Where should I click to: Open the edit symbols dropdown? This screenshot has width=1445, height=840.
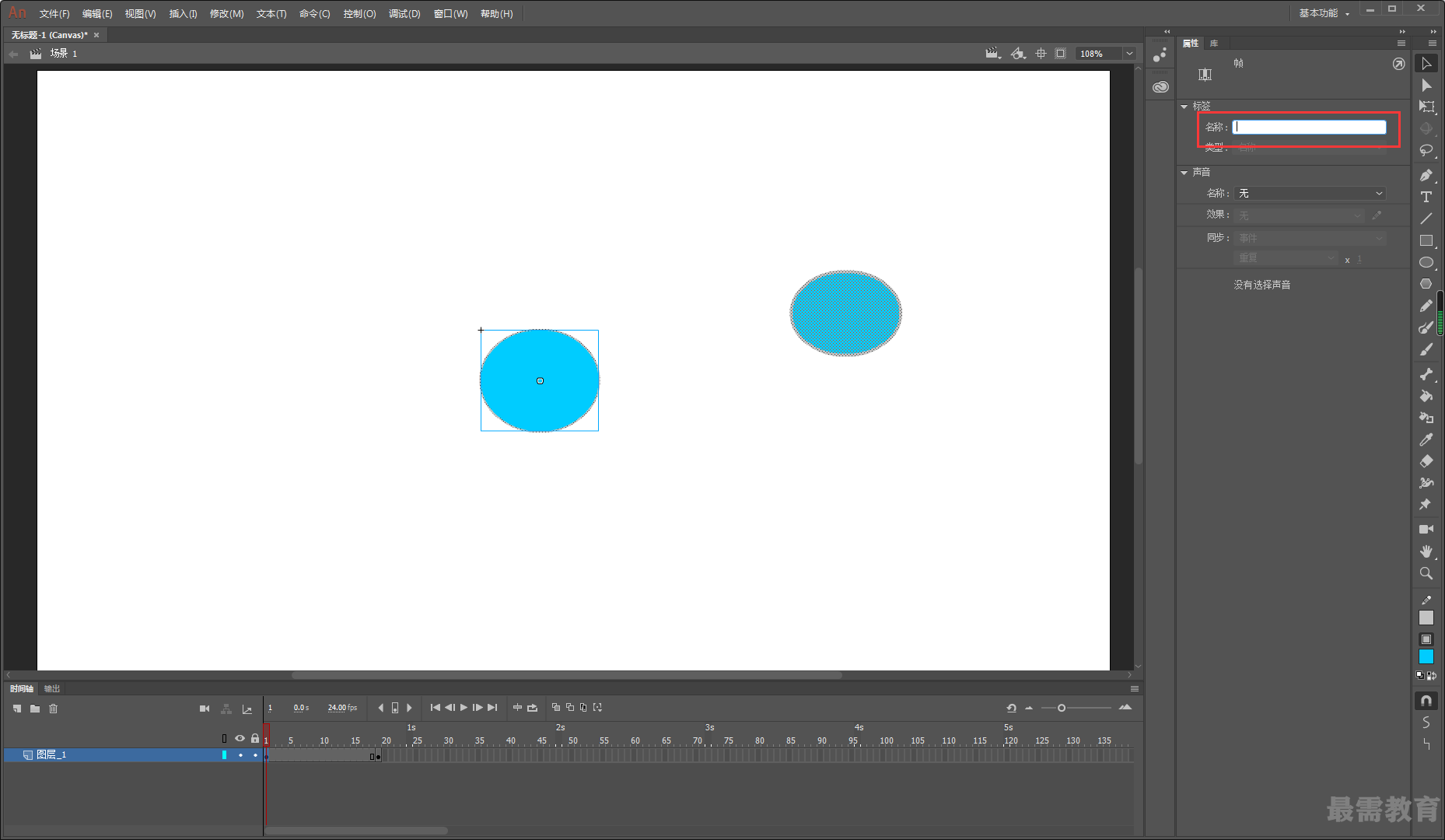click(x=1018, y=54)
